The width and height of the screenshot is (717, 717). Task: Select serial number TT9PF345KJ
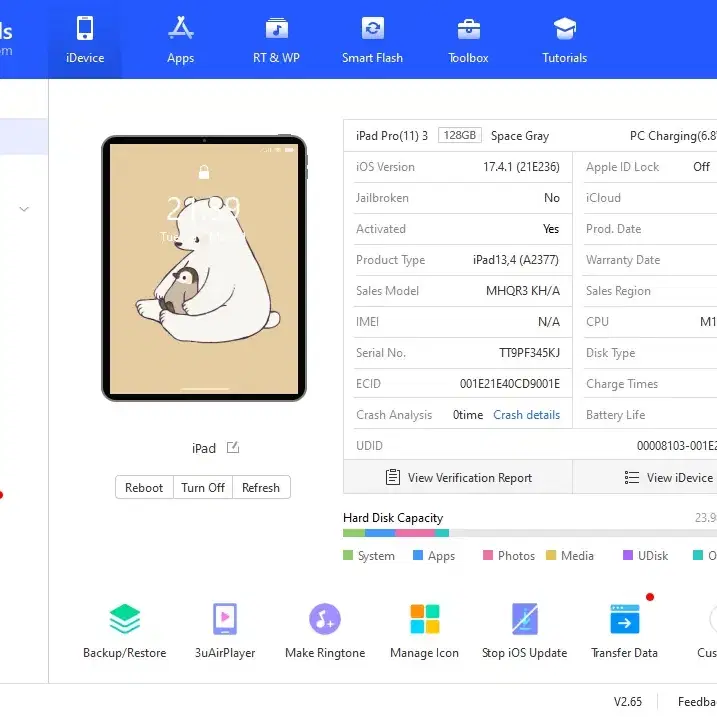pyautogui.click(x=529, y=353)
